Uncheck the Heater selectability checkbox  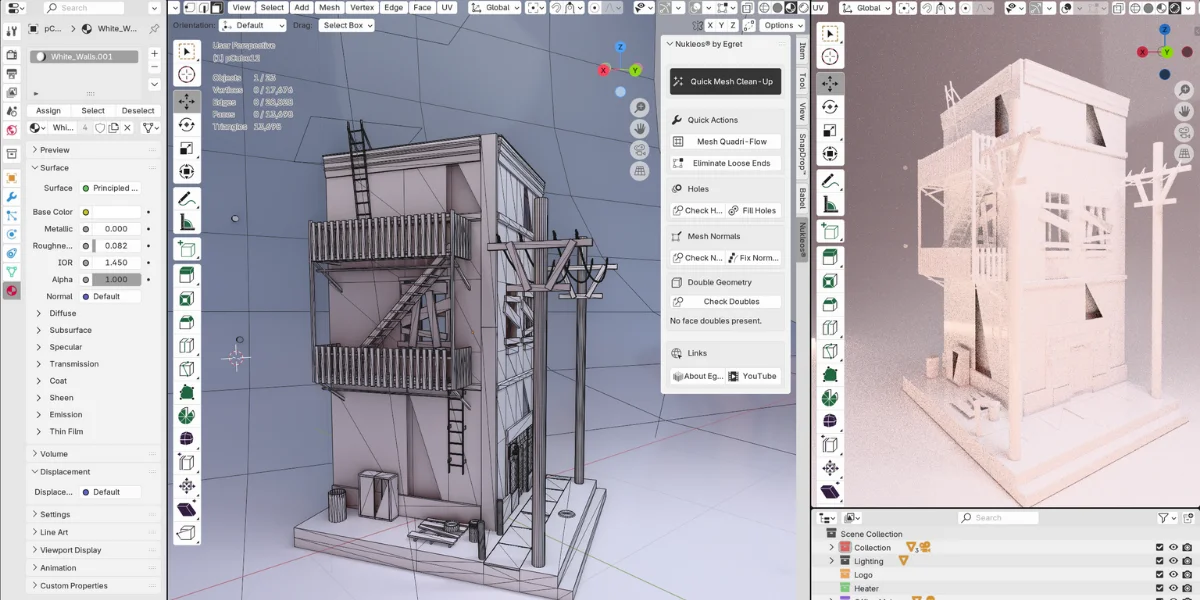[x=1160, y=588]
